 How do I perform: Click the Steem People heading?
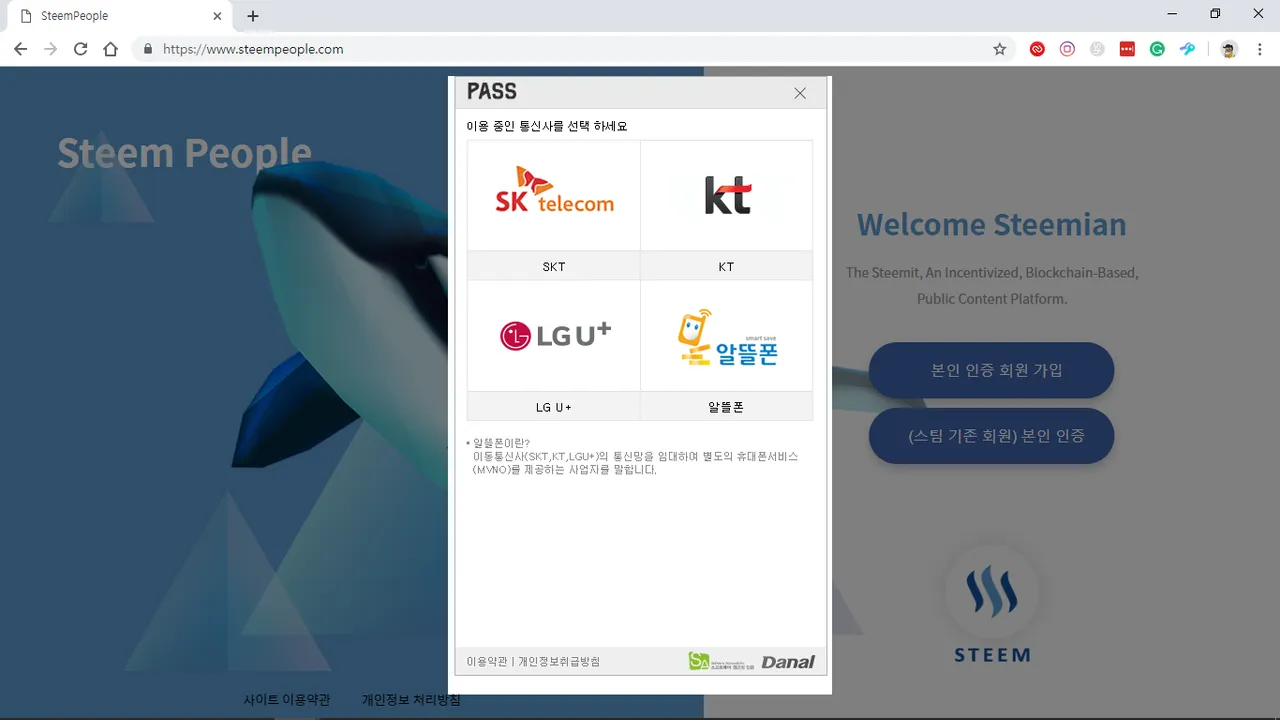(184, 153)
